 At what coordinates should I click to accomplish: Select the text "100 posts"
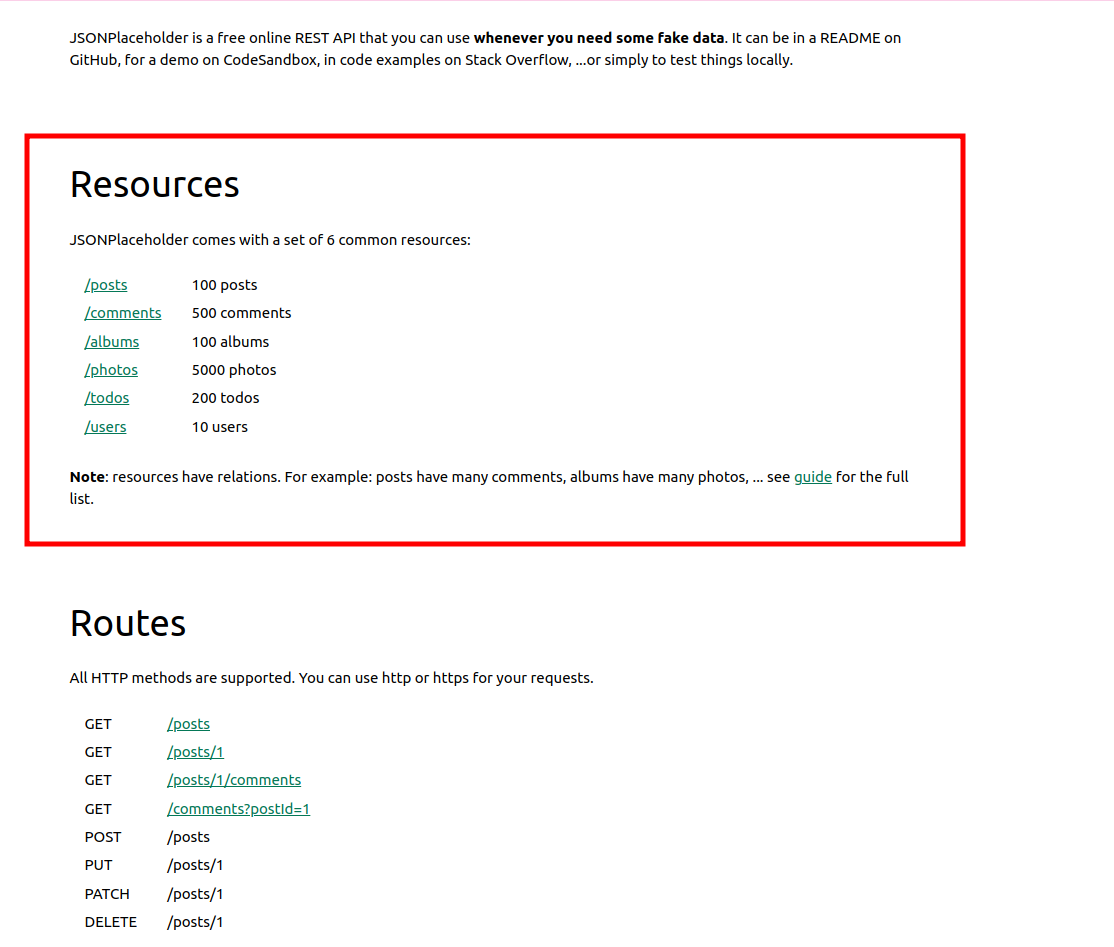(x=225, y=285)
